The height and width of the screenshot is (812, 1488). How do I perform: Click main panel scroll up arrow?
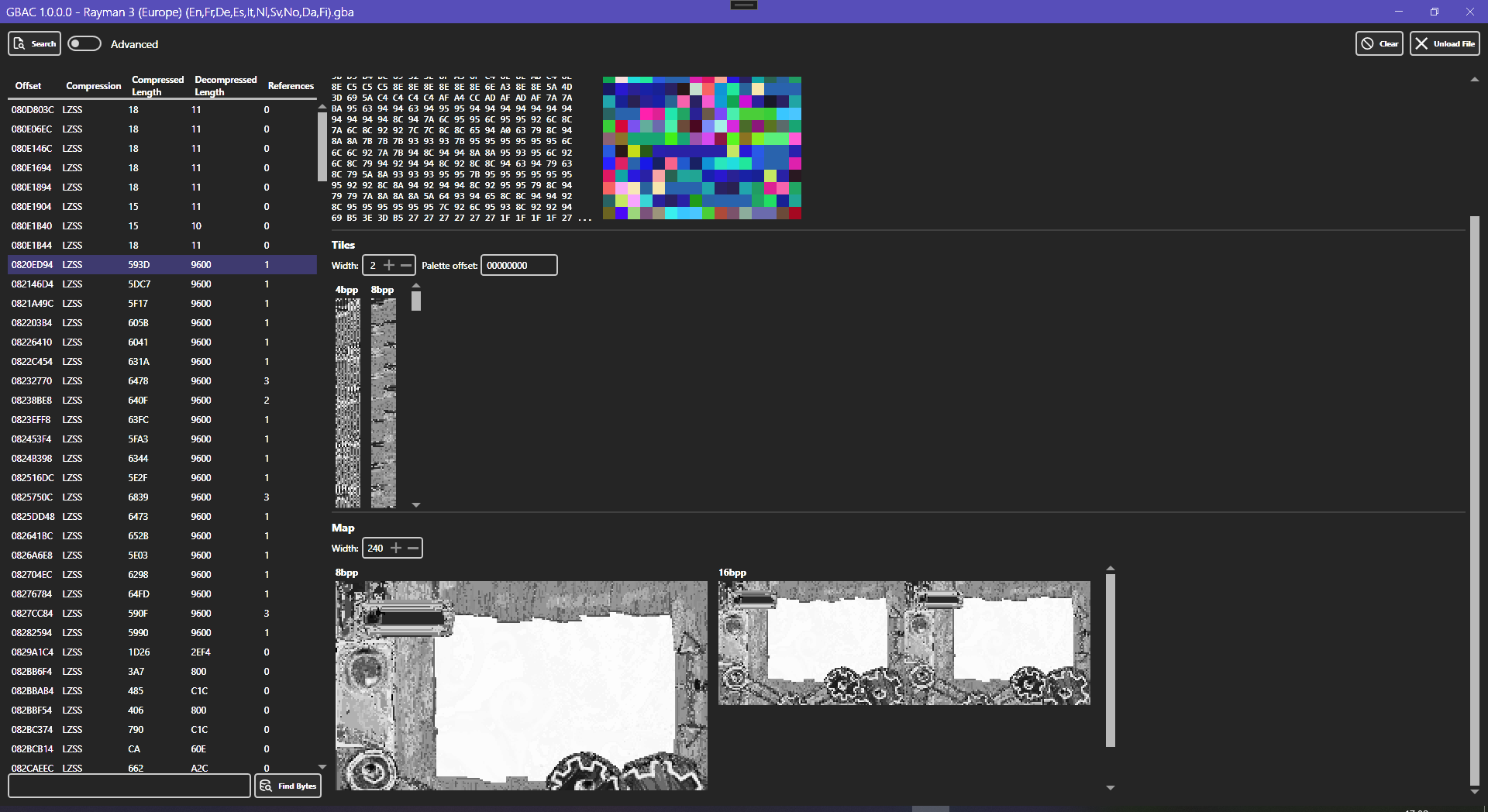coord(1475,79)
